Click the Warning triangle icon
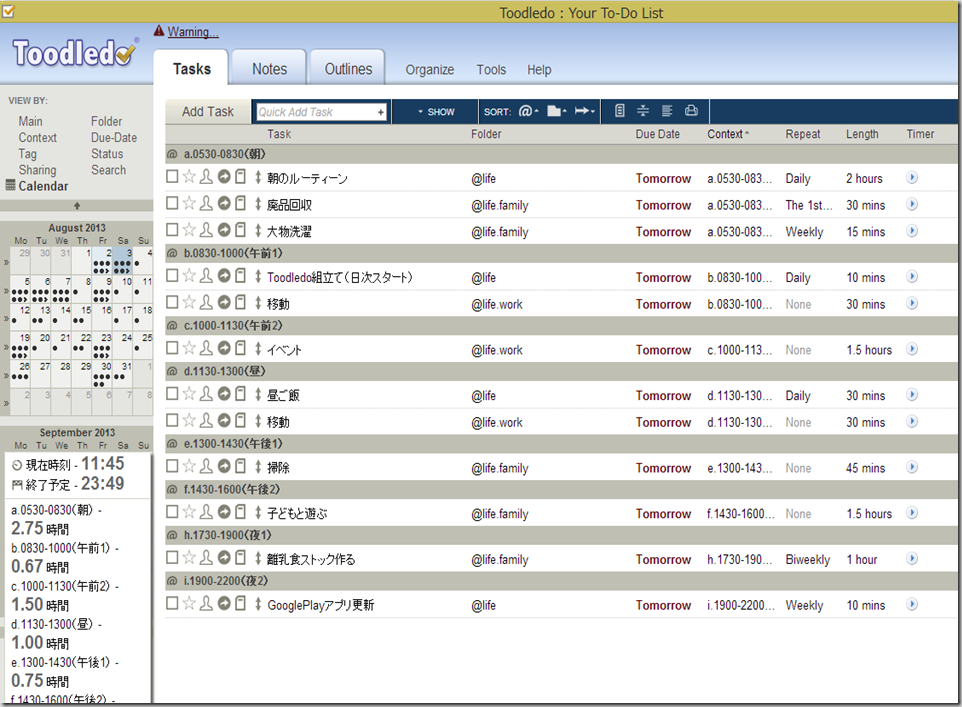 (x=159, y=31)
